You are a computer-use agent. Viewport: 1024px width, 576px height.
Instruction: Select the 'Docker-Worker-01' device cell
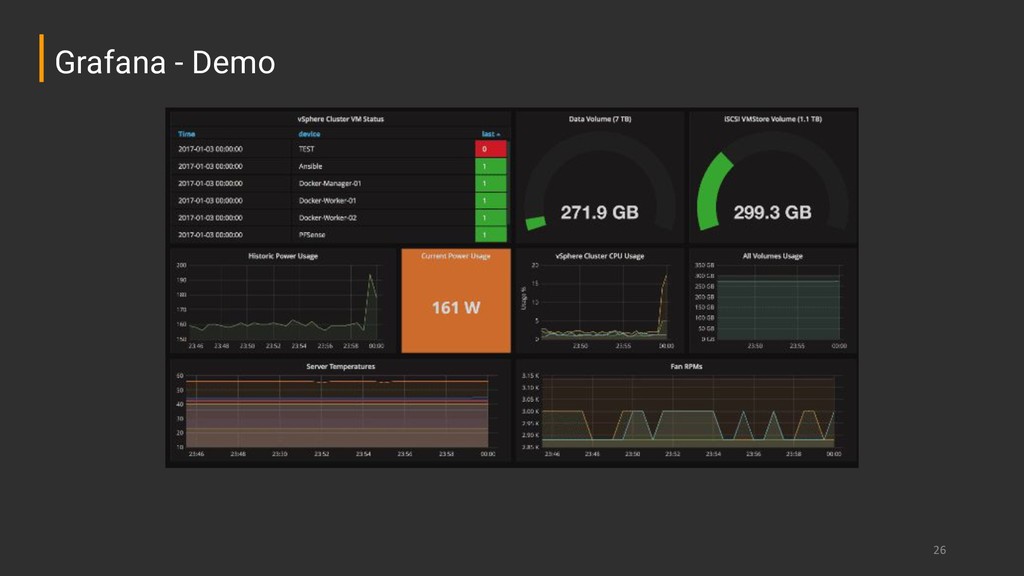pyautogui.click(x=327, y=200)
